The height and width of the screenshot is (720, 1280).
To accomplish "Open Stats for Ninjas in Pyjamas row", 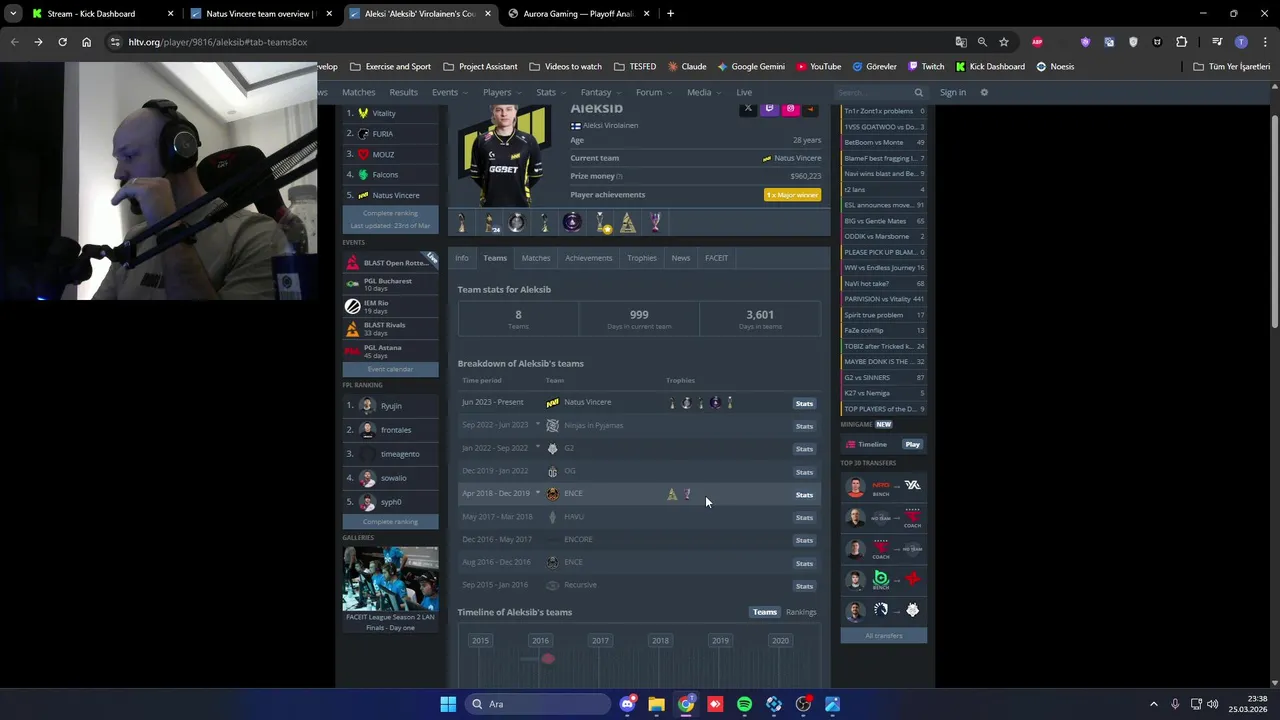I will point(804,426).
